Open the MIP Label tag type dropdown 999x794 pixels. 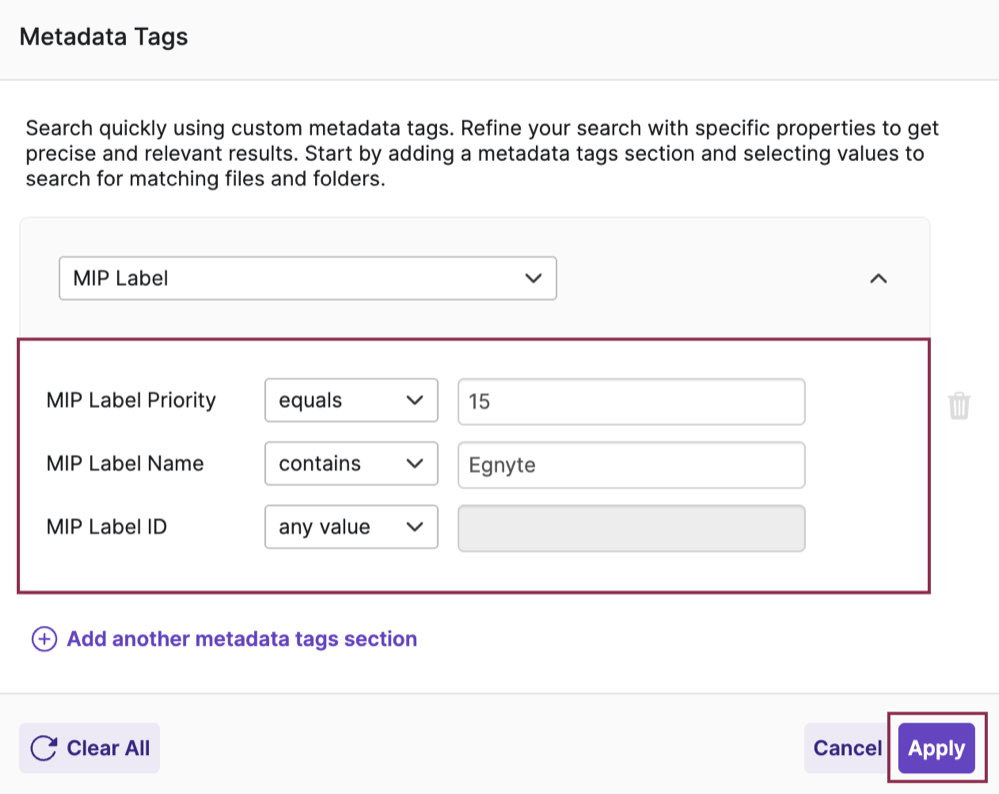pyautogui.click(x=307, y=278)
